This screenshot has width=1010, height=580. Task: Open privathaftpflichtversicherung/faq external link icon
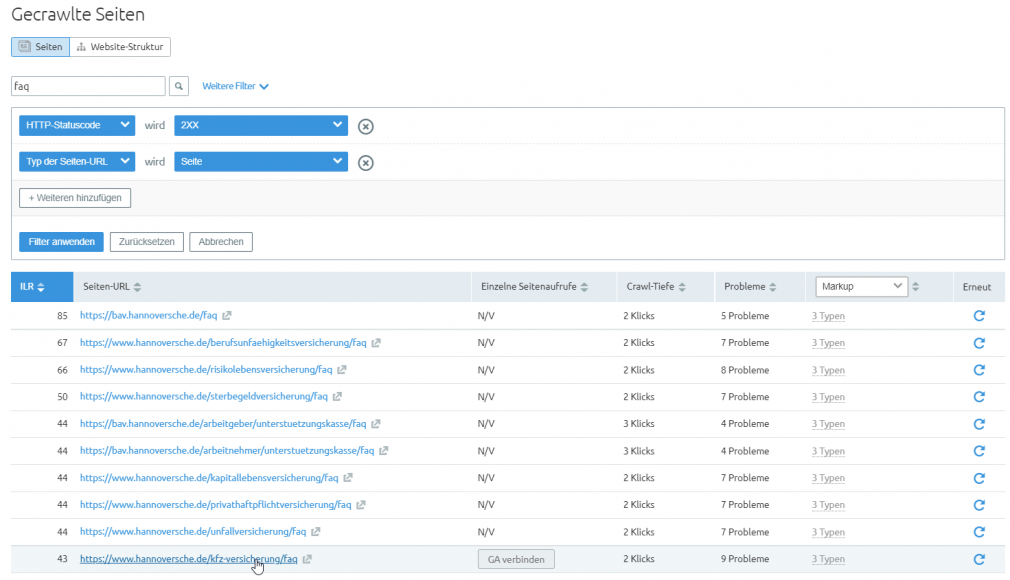pyautogui.click(x=361, y=505)
